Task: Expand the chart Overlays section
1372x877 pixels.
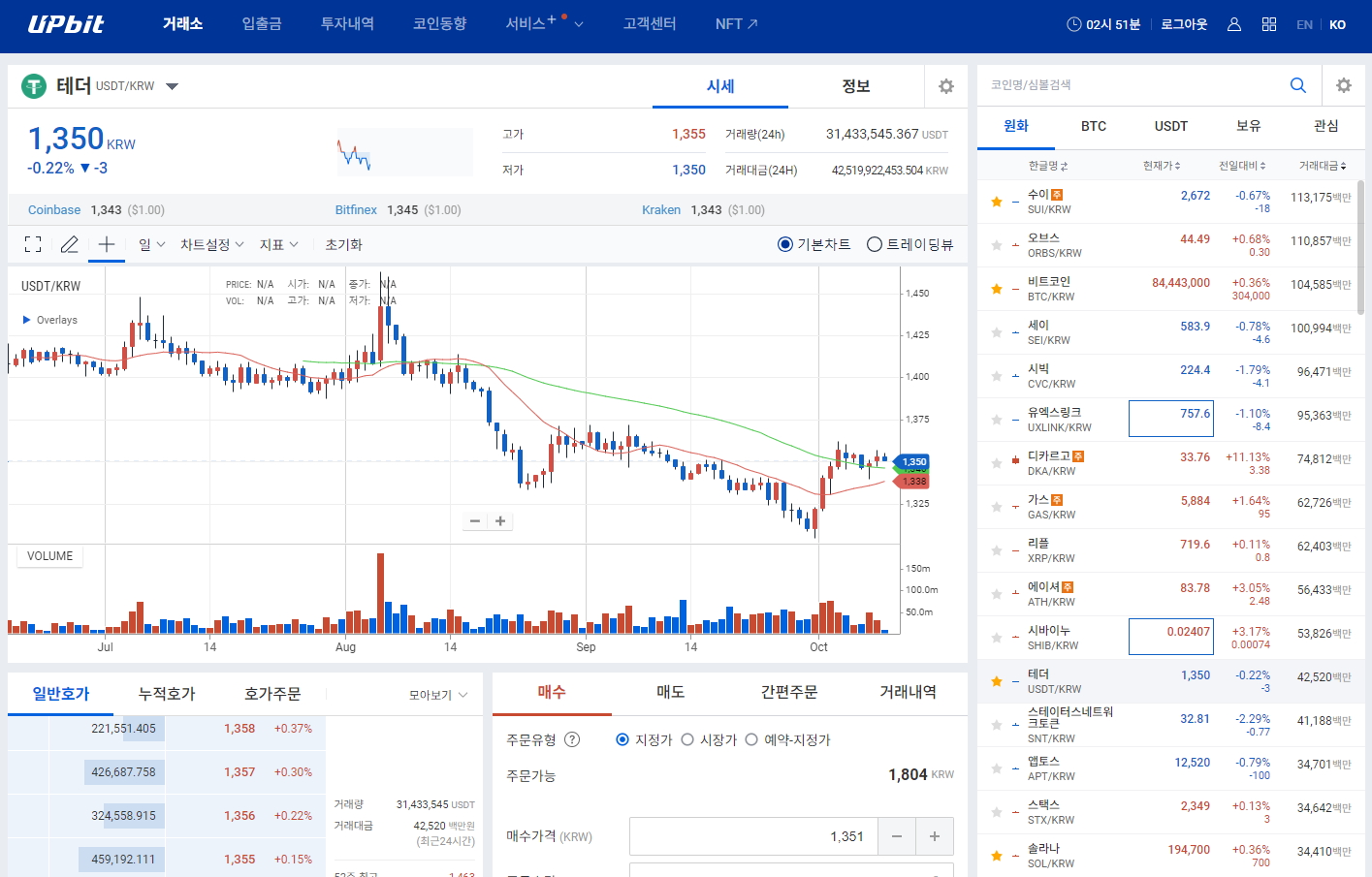Action: point(49,320)
